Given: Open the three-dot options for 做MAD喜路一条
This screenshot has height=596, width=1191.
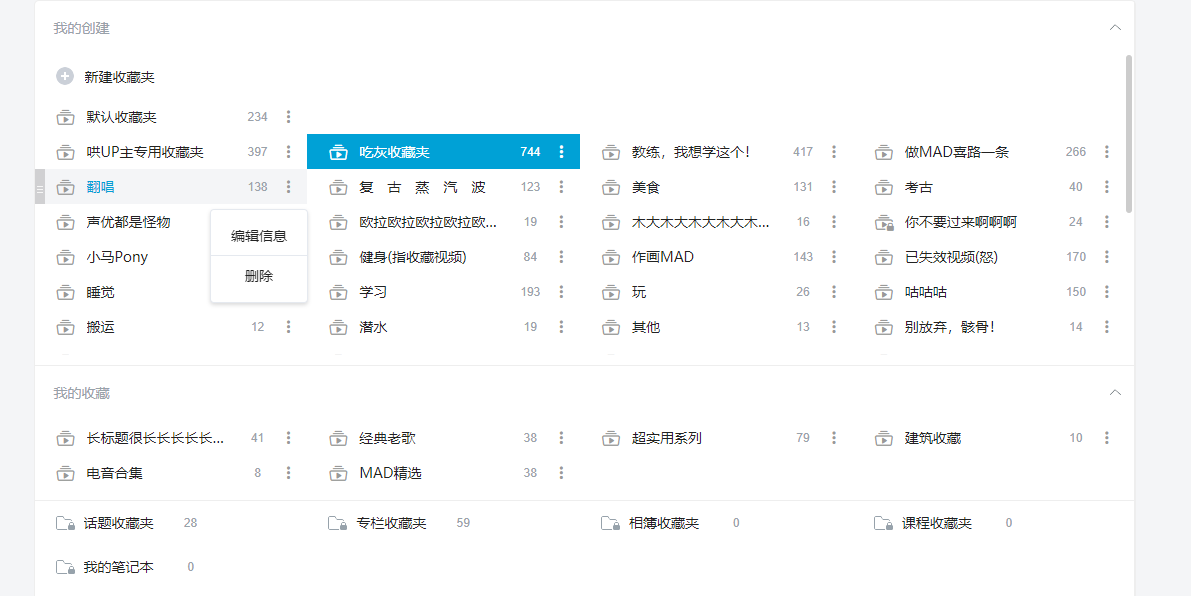Looking at the screenshot, I should [1106, 151].
